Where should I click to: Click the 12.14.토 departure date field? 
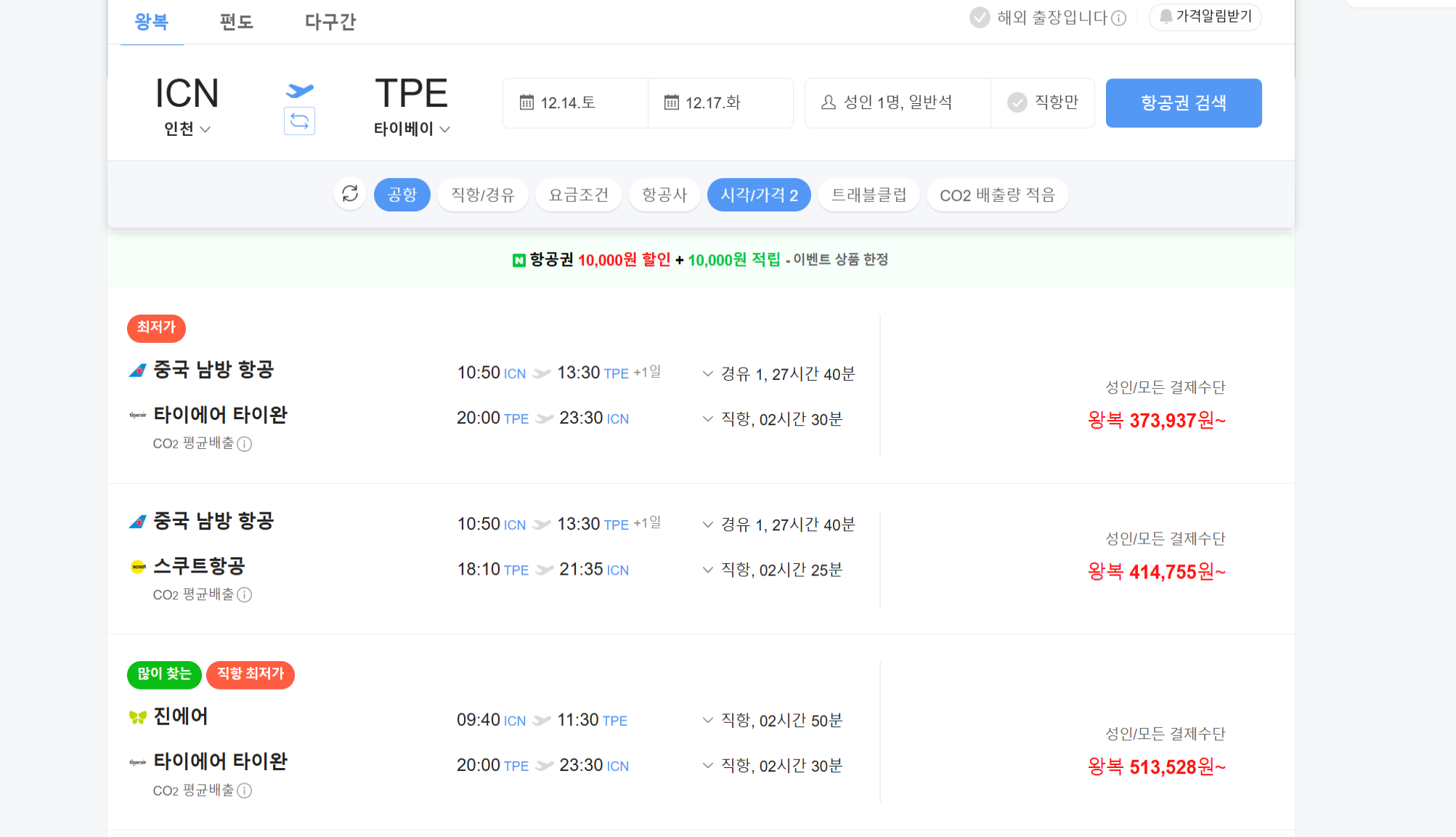[x=575, y=103]
